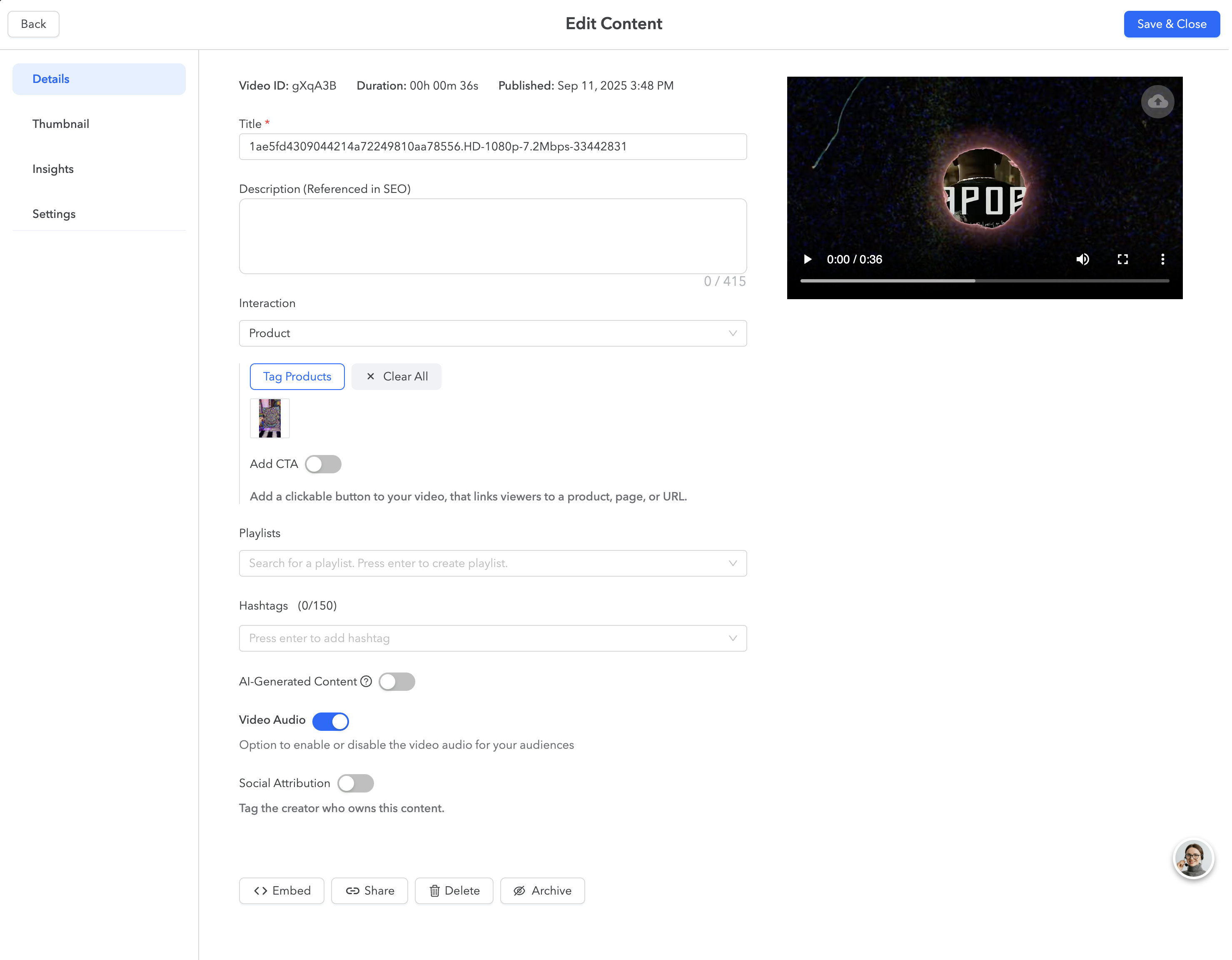The height and width of the screenshot is (960, 1232).
Task: Click the video seek progress bar
Action: tap(984, 280)
